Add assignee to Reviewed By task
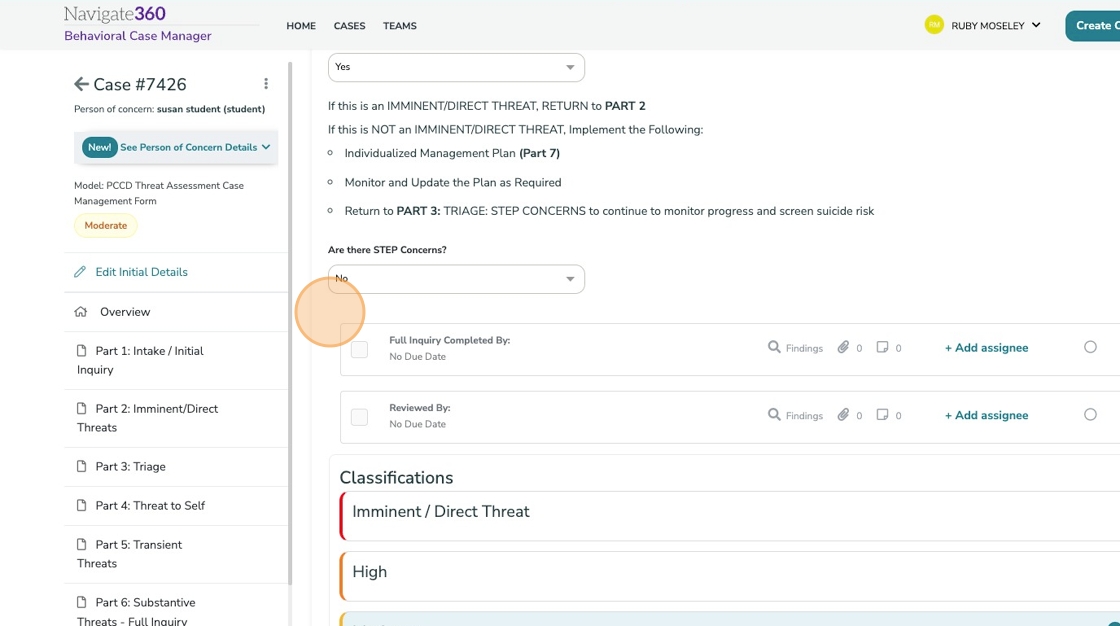1120x626 pixels. [986, 415]
